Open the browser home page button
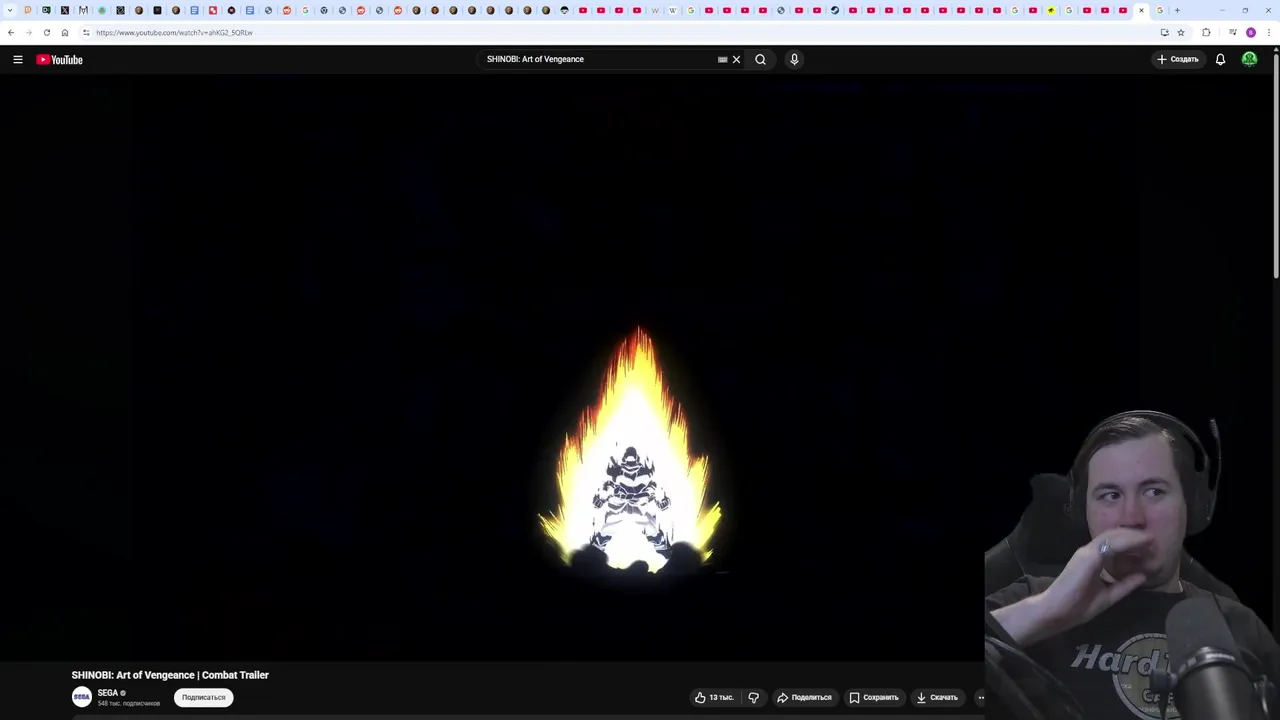1280x720 pixels. (x=65, y=32)
